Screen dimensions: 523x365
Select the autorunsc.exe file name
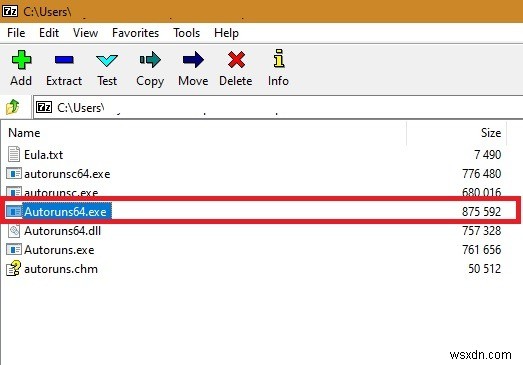pos(61,192)
